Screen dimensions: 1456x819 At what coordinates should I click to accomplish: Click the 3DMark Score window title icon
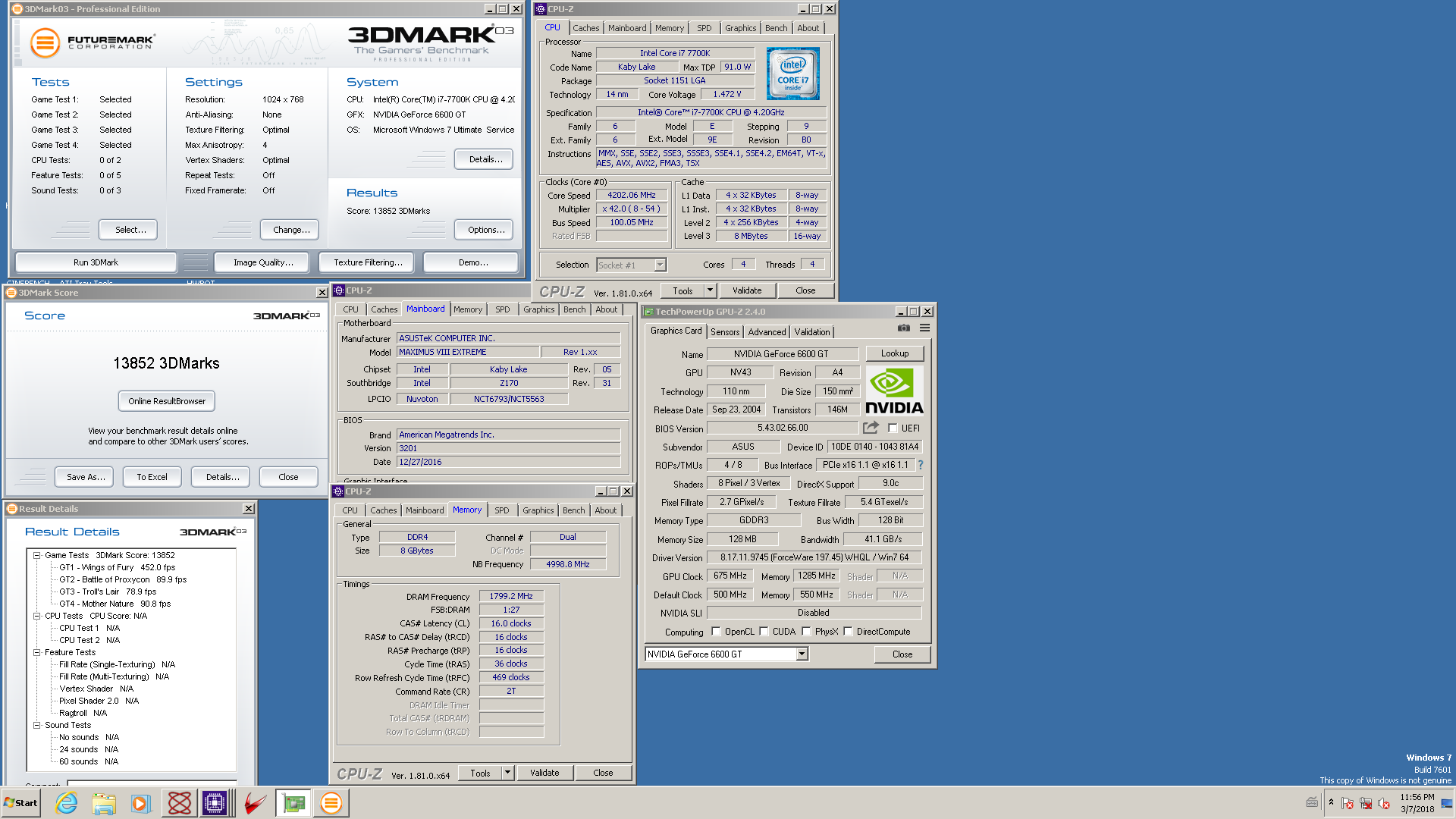[11, 293]
